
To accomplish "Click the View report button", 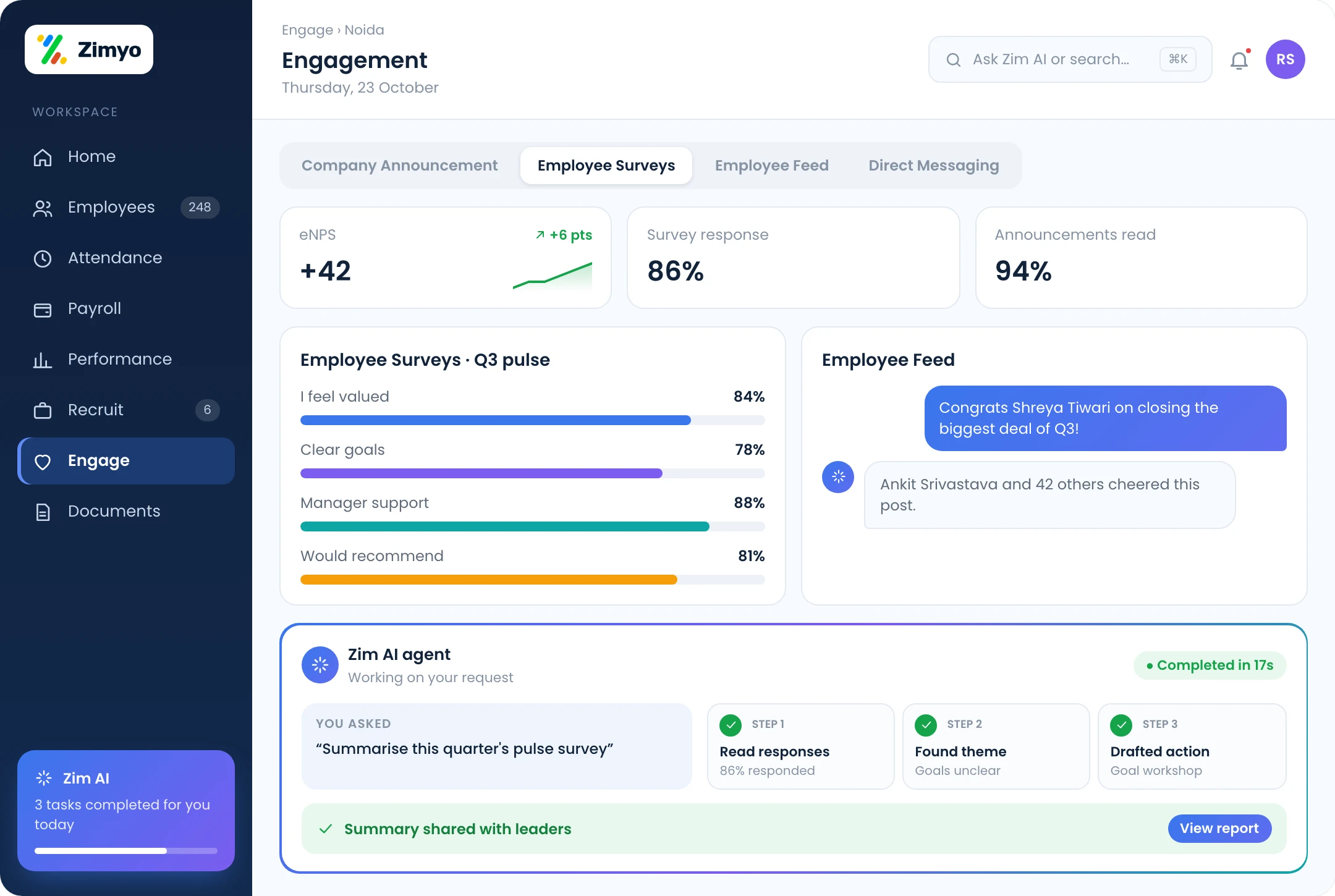I will 1219,828.
